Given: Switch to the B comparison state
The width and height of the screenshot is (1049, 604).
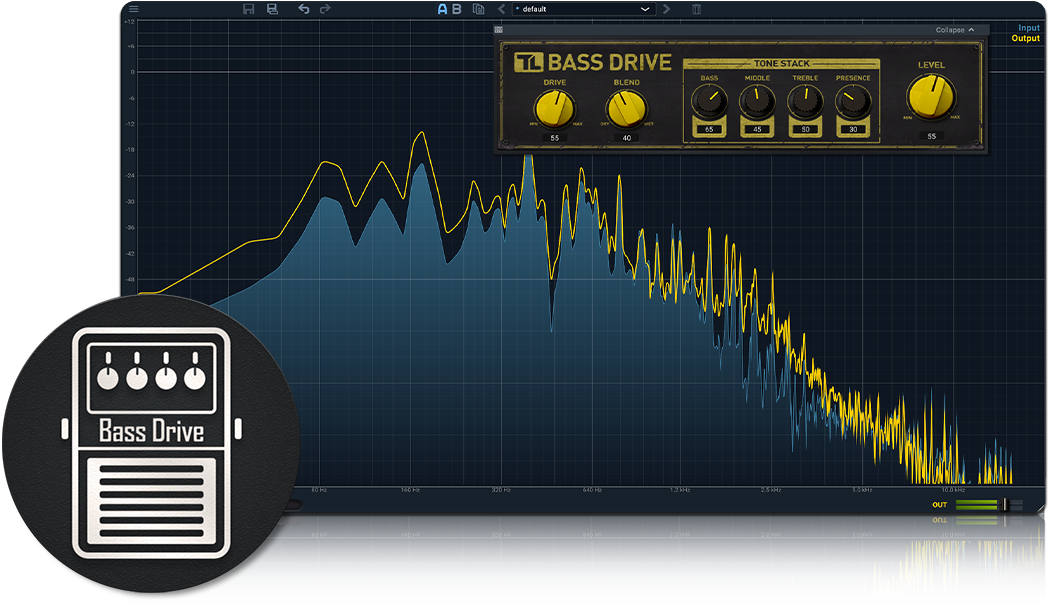Looking at the screenshot, I should [x=457, y=9].
